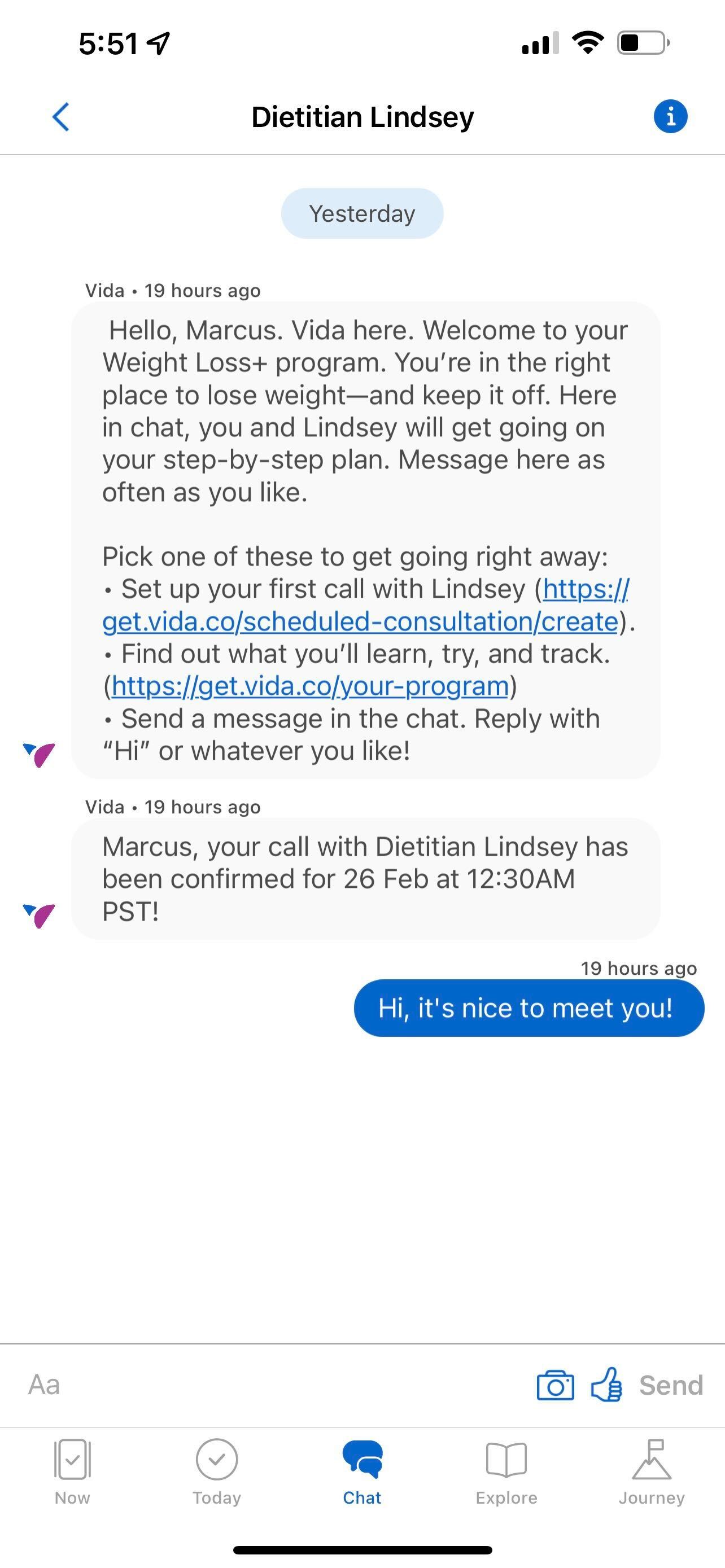The width and height of the screenshot is (725, 1568).
Task: Tap the Dietitian Lindsey header title
Action: 362,117
